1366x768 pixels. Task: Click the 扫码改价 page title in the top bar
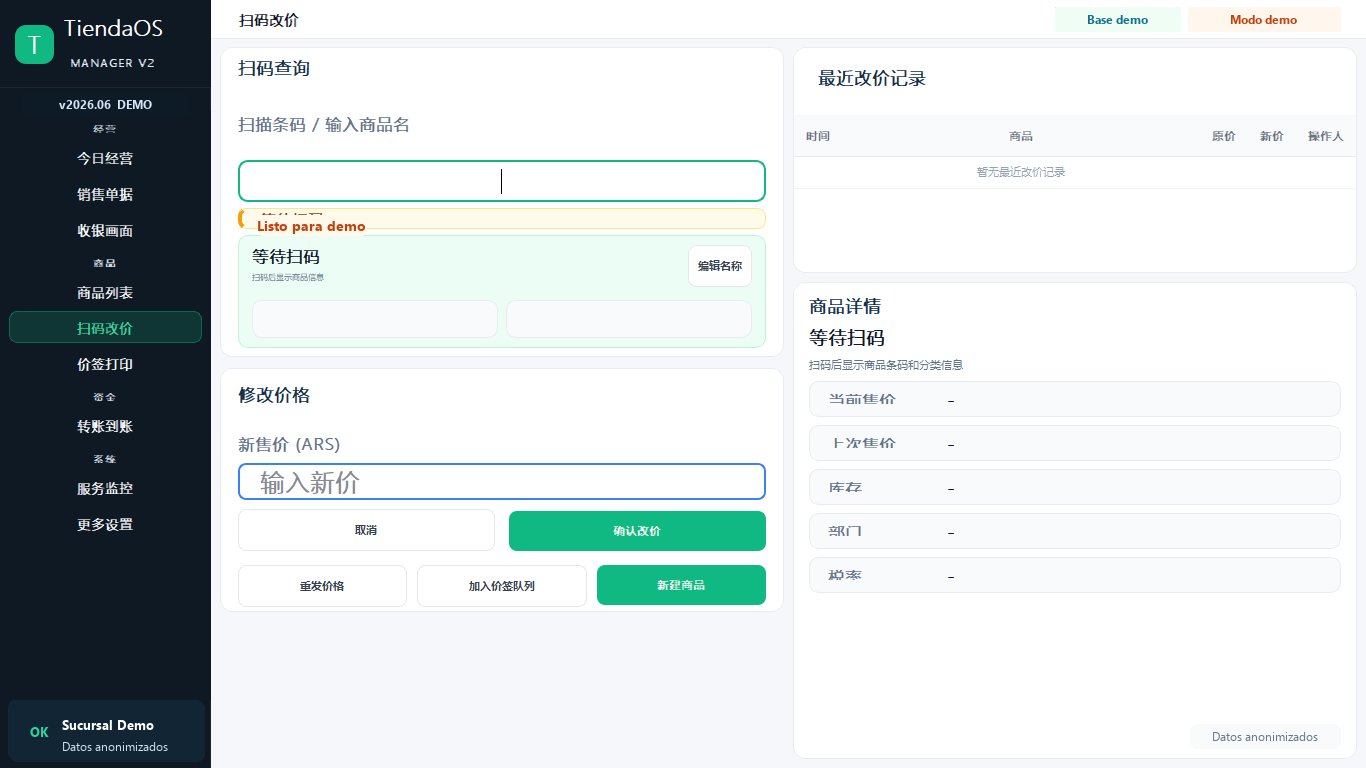(269, 20)
